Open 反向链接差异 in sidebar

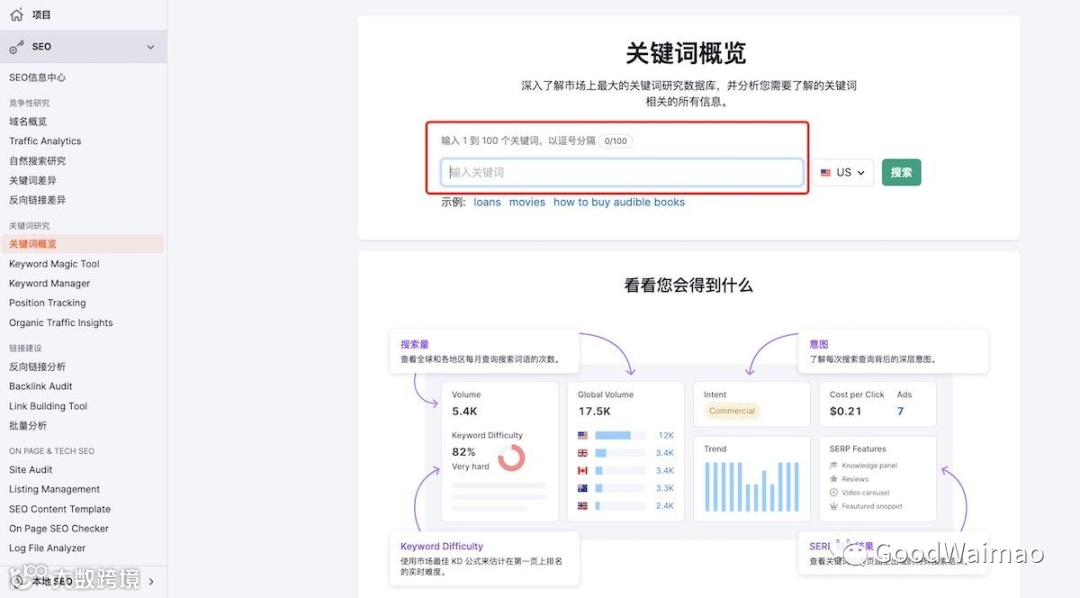pyautogui.click(x=37, y=200)
